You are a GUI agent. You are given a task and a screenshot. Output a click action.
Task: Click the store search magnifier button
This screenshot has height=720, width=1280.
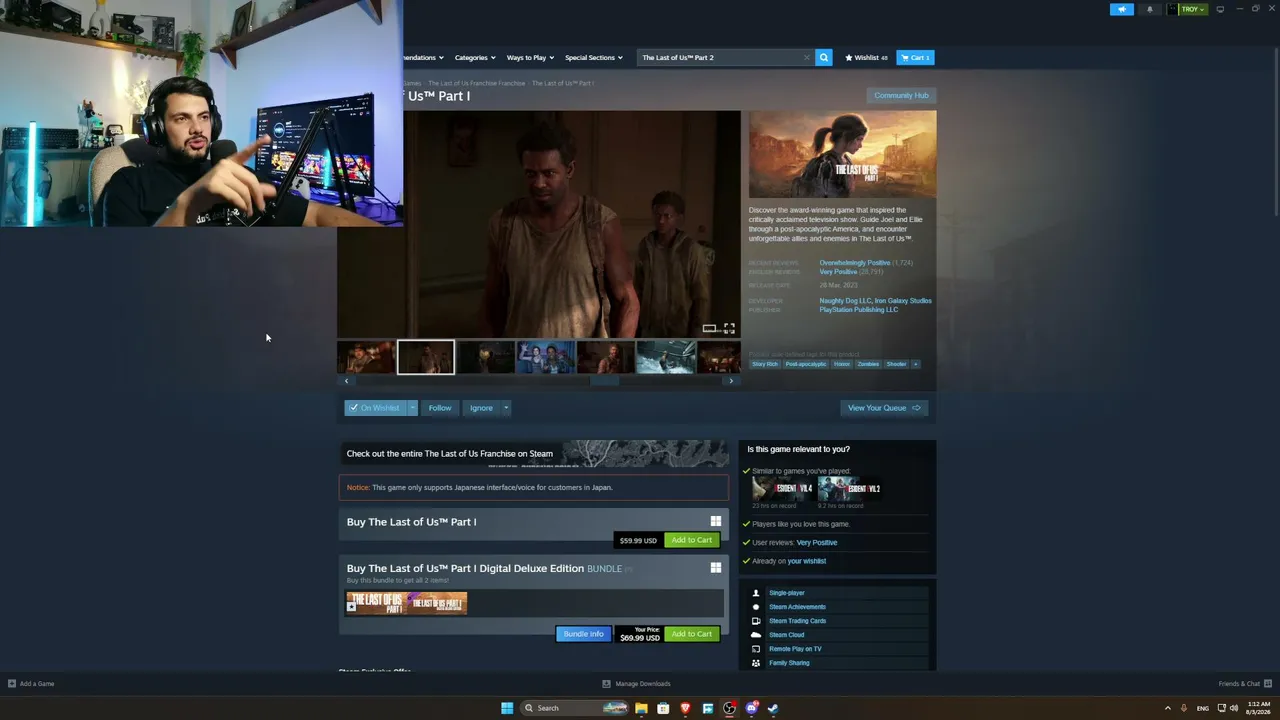click(824, 58)
